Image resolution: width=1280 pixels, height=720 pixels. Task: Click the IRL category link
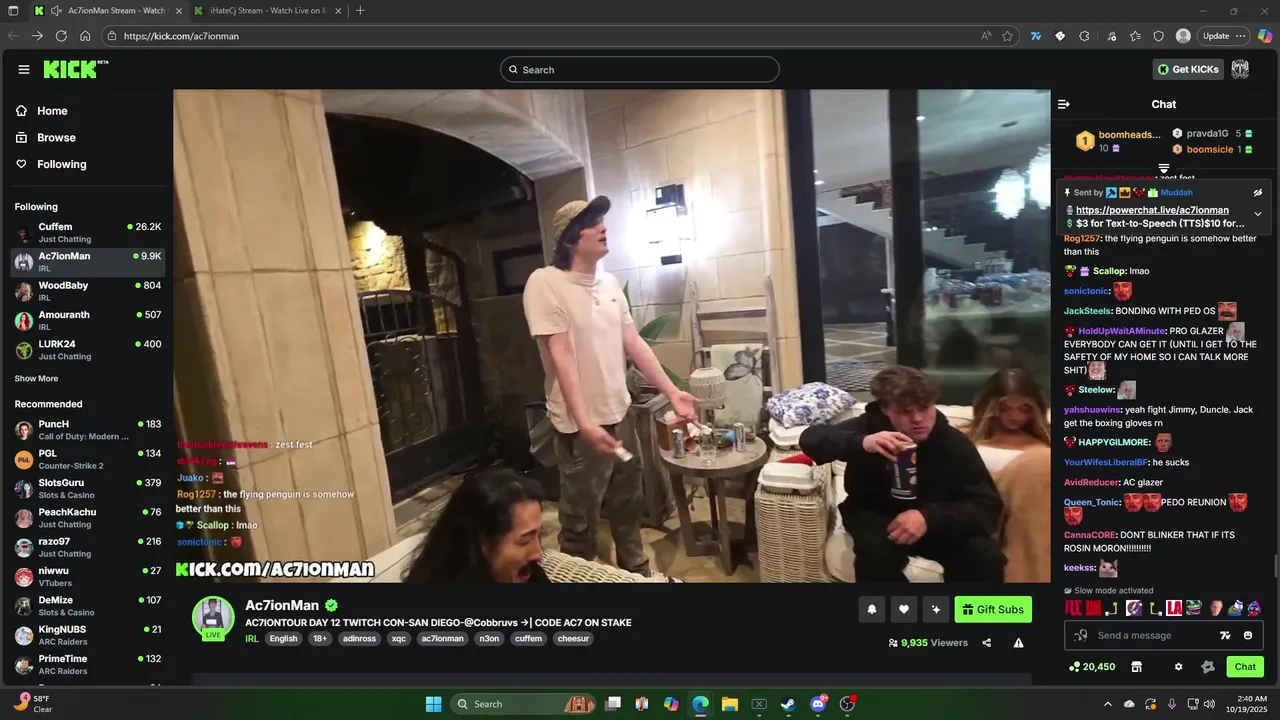coord(251,638)
